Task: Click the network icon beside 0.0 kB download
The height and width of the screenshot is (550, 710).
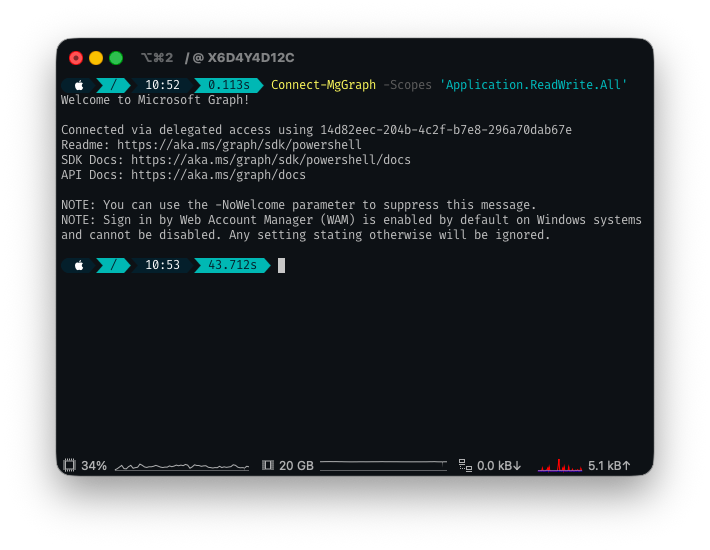Action: (465, 465)
